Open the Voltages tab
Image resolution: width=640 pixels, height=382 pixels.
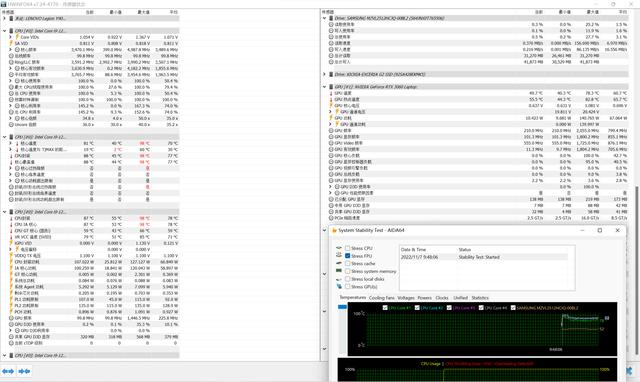tap(406, 298)
